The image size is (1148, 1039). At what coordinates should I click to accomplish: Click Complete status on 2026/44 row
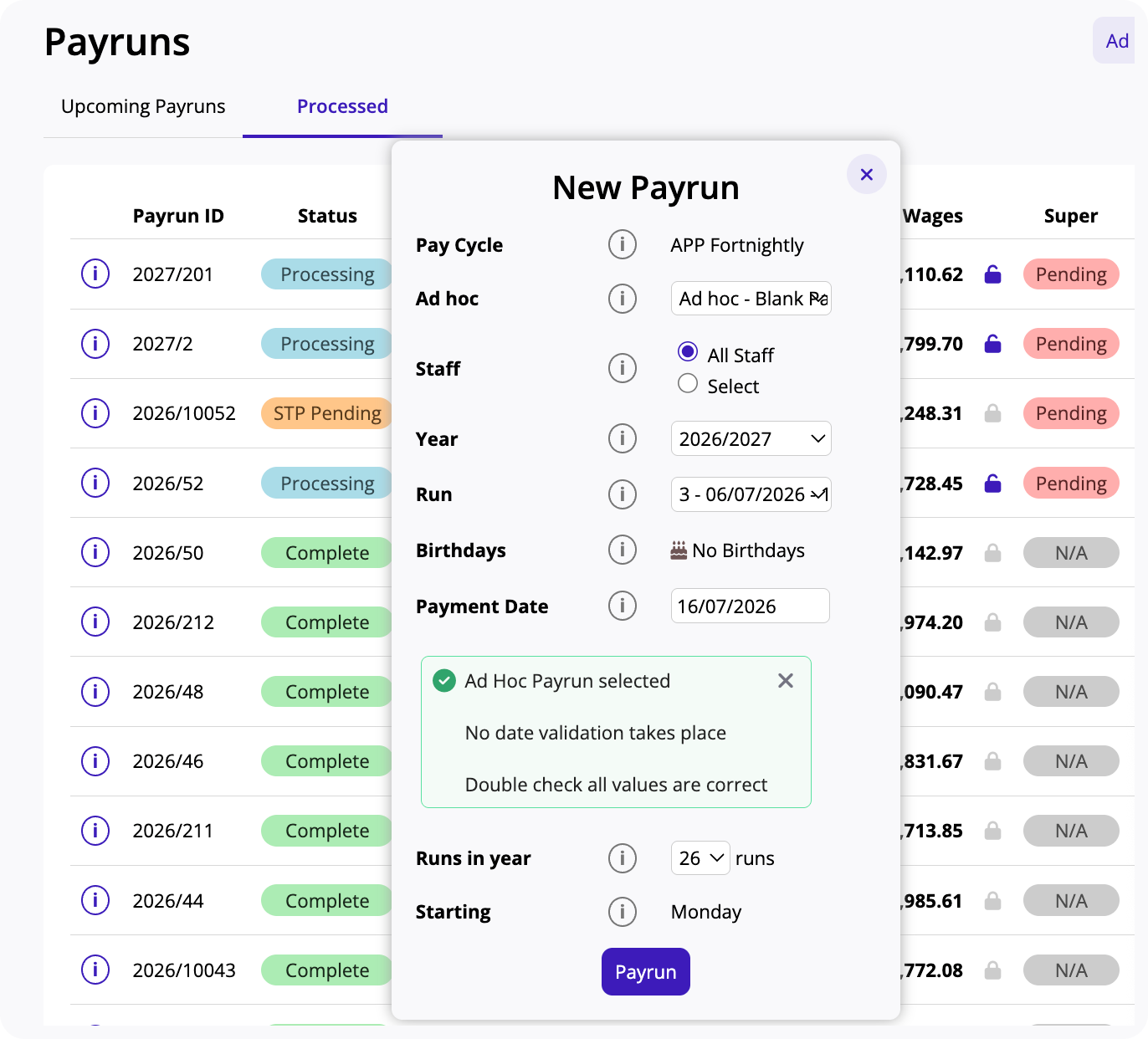click(x=327, y=900)
